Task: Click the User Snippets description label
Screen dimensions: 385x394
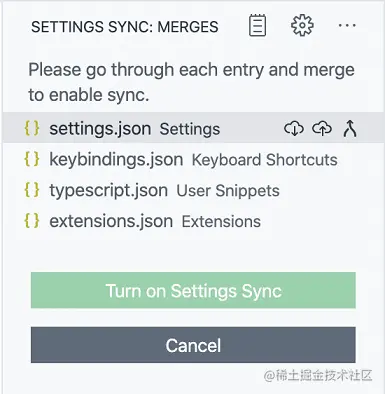Action: tap(228, 191)
